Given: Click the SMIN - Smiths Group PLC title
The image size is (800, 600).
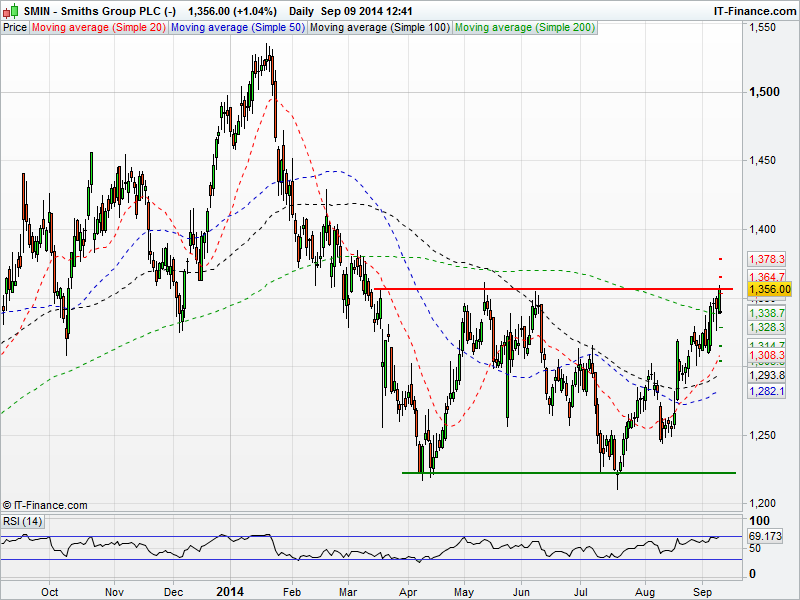Looking at the screenshot, I should 99,11.
